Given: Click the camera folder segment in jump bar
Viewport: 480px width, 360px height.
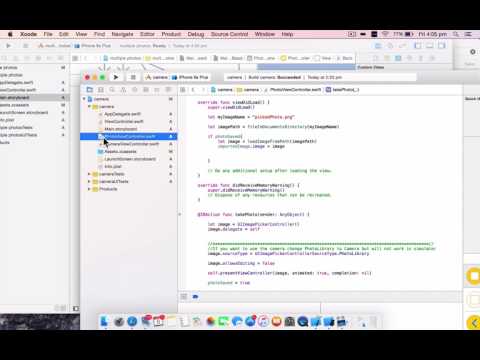Looking at the screenshot, I should 248,90.
